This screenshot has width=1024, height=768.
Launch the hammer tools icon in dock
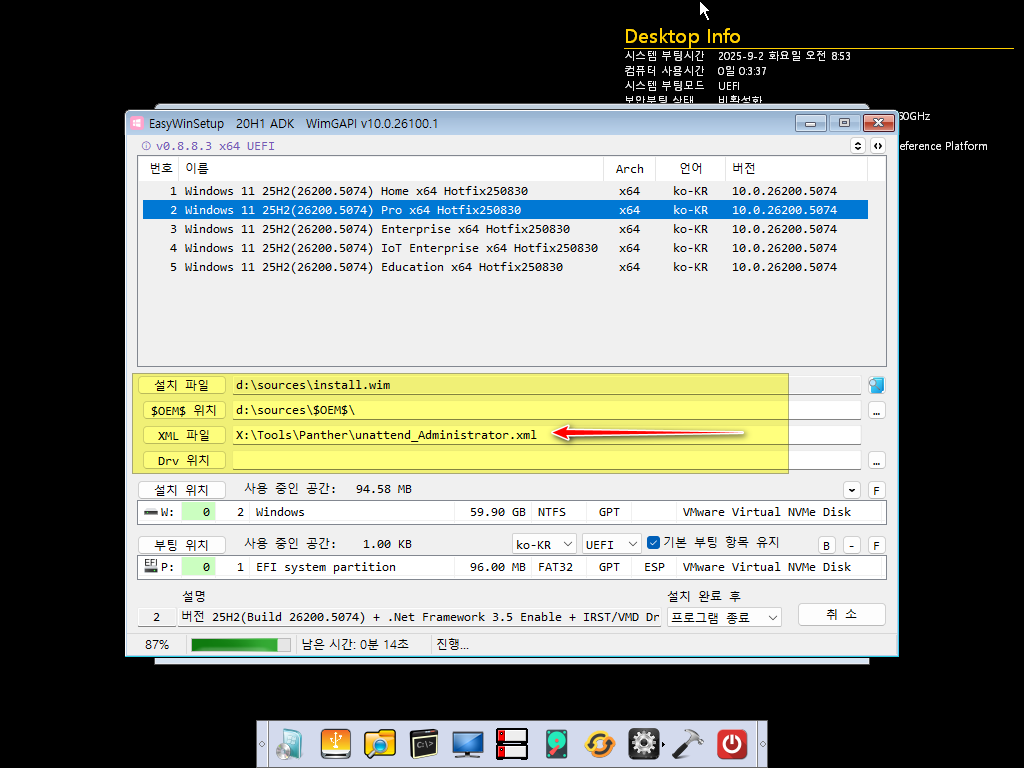click(688, 743)
